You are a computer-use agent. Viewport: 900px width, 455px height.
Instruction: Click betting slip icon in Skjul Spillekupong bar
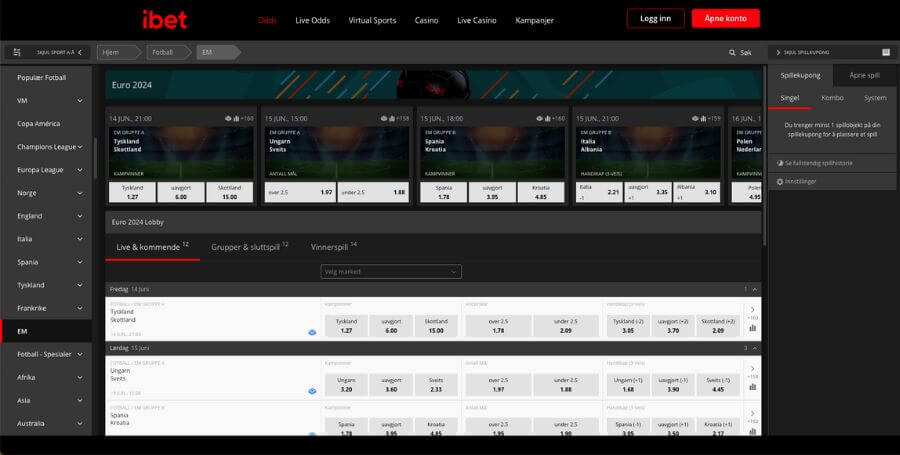click(x=885, y=52)
